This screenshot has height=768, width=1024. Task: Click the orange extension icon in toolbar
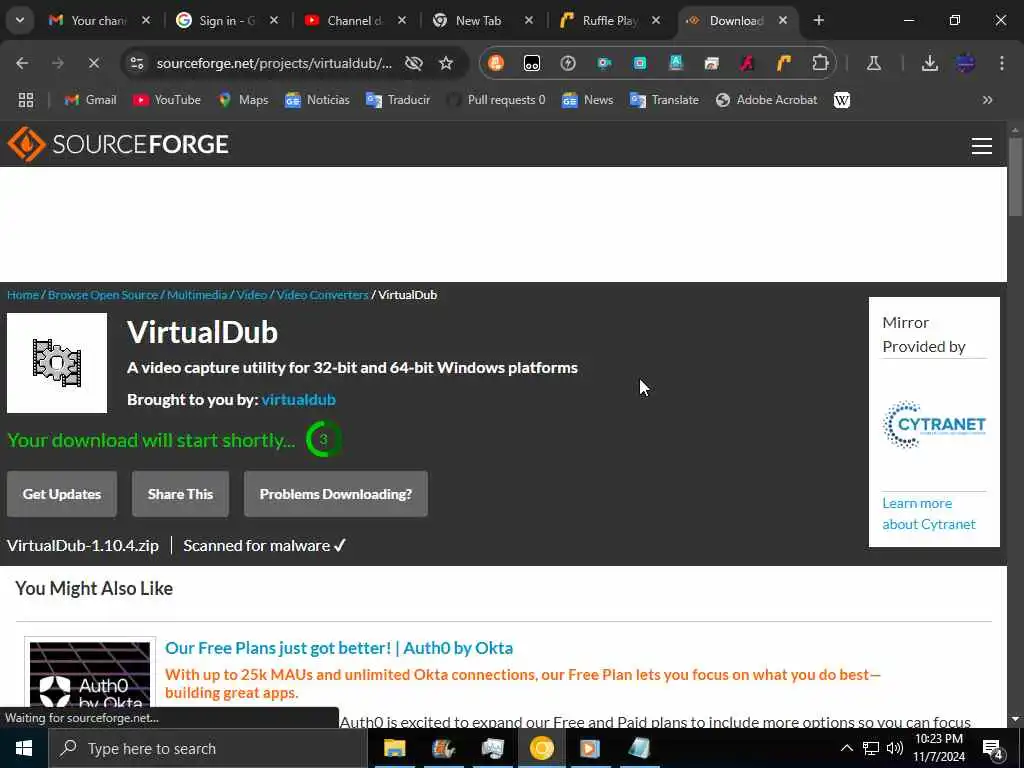tap(496, 63)
